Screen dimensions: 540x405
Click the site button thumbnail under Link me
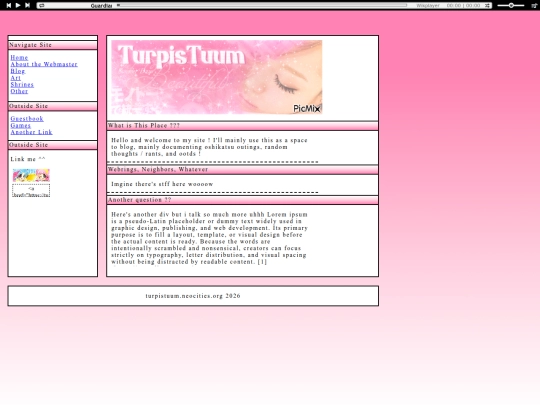point(31,175)
